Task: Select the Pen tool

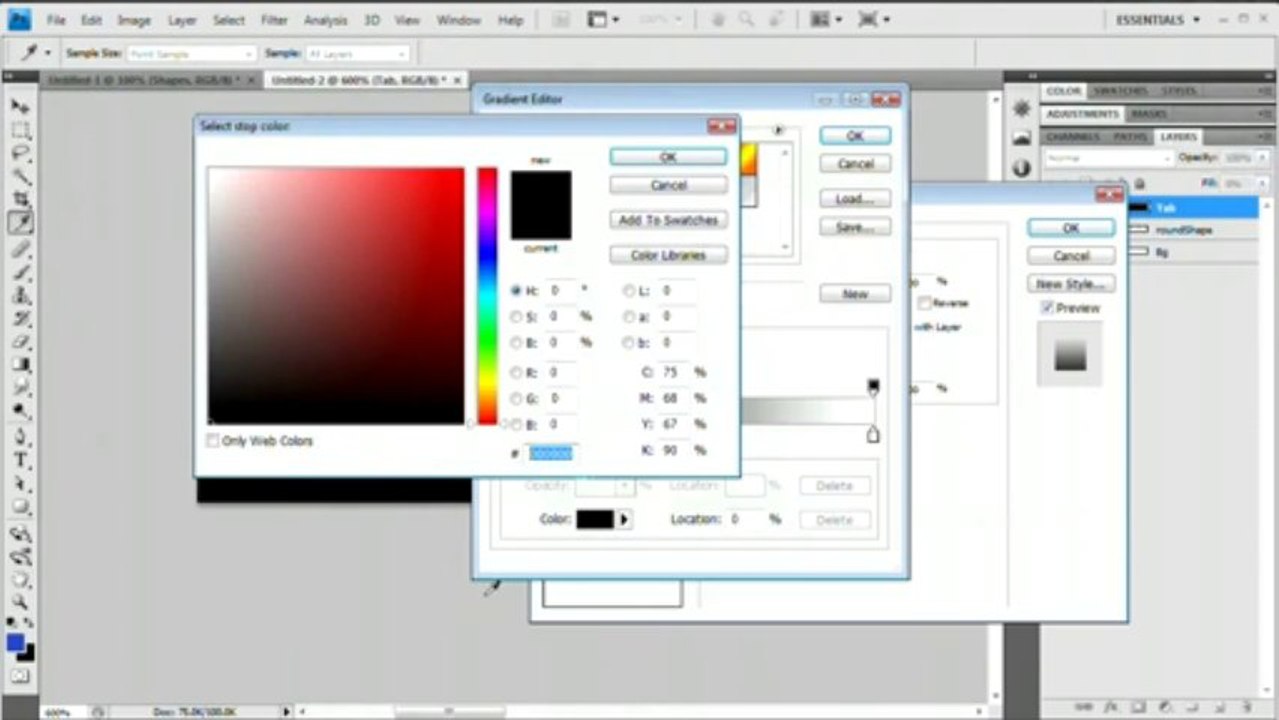Action: tap(20, 438)
